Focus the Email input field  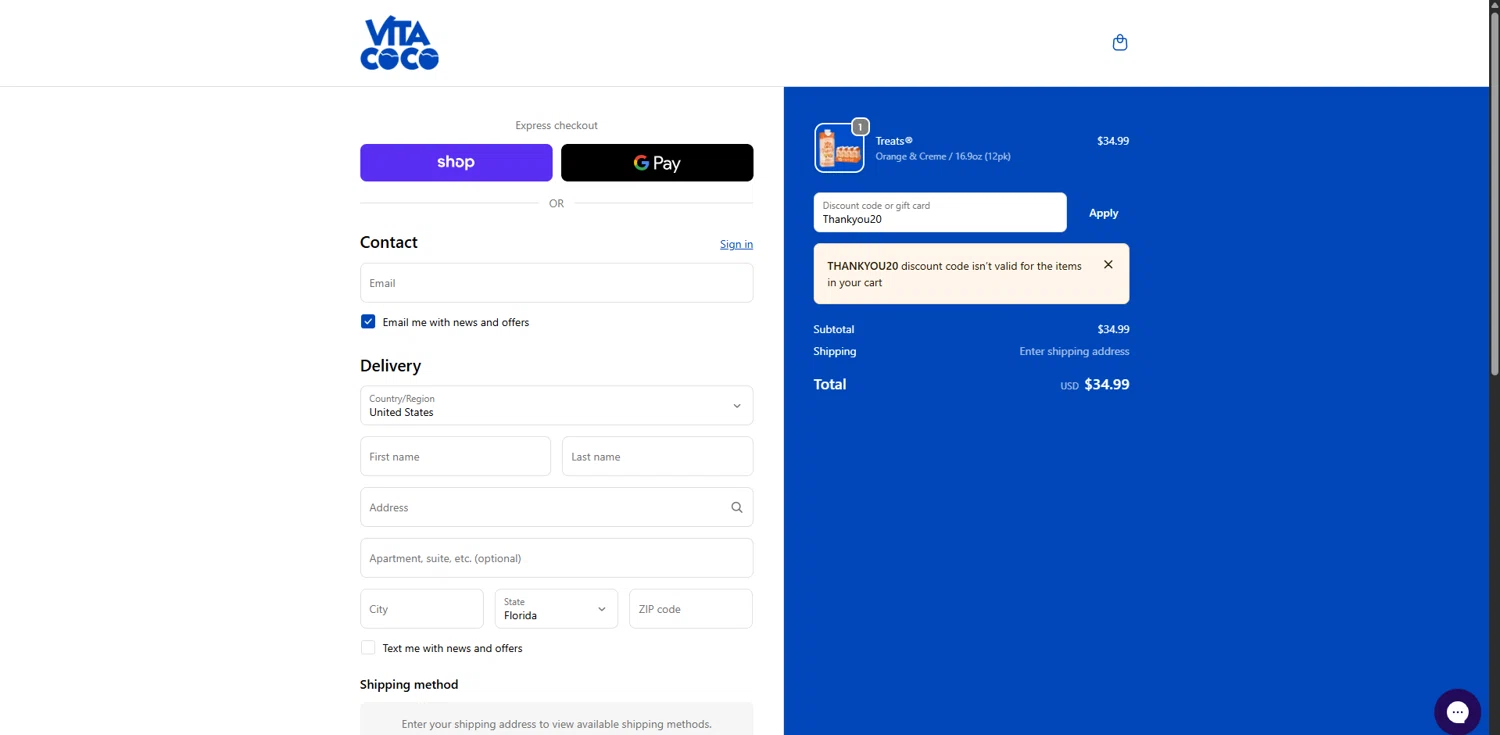556,283
